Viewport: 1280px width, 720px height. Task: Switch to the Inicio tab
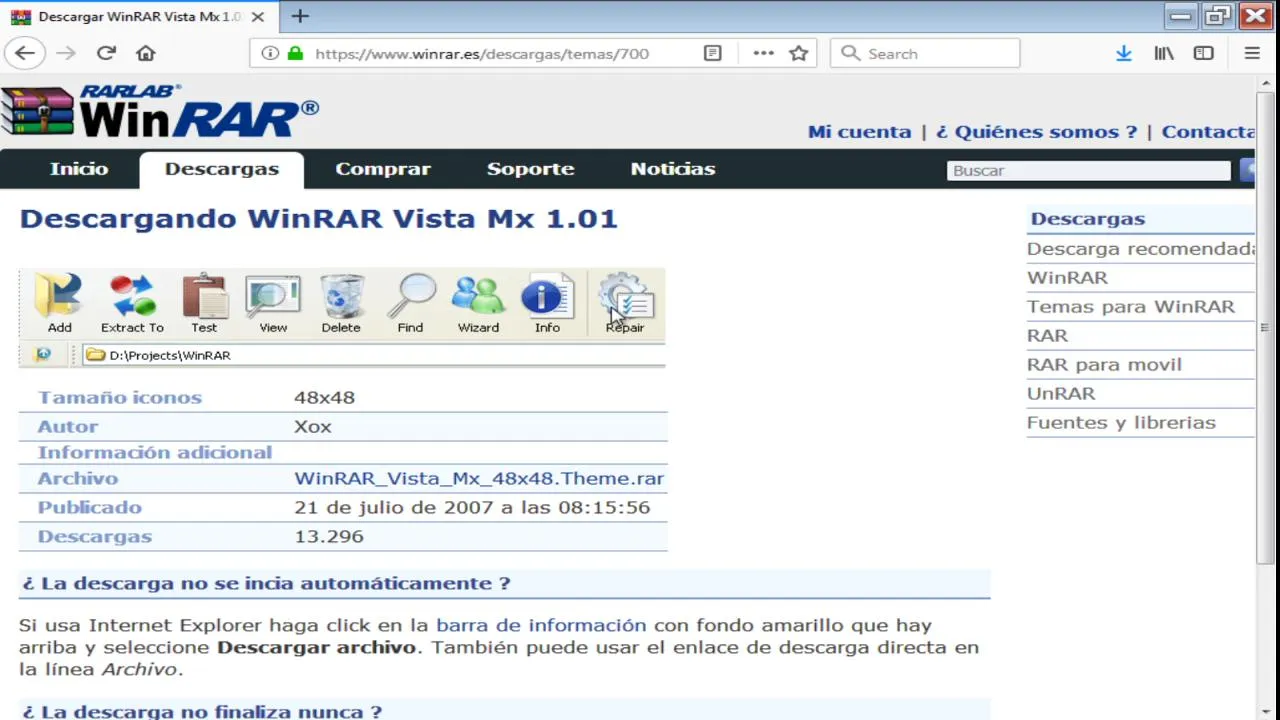tap(79, 169)
